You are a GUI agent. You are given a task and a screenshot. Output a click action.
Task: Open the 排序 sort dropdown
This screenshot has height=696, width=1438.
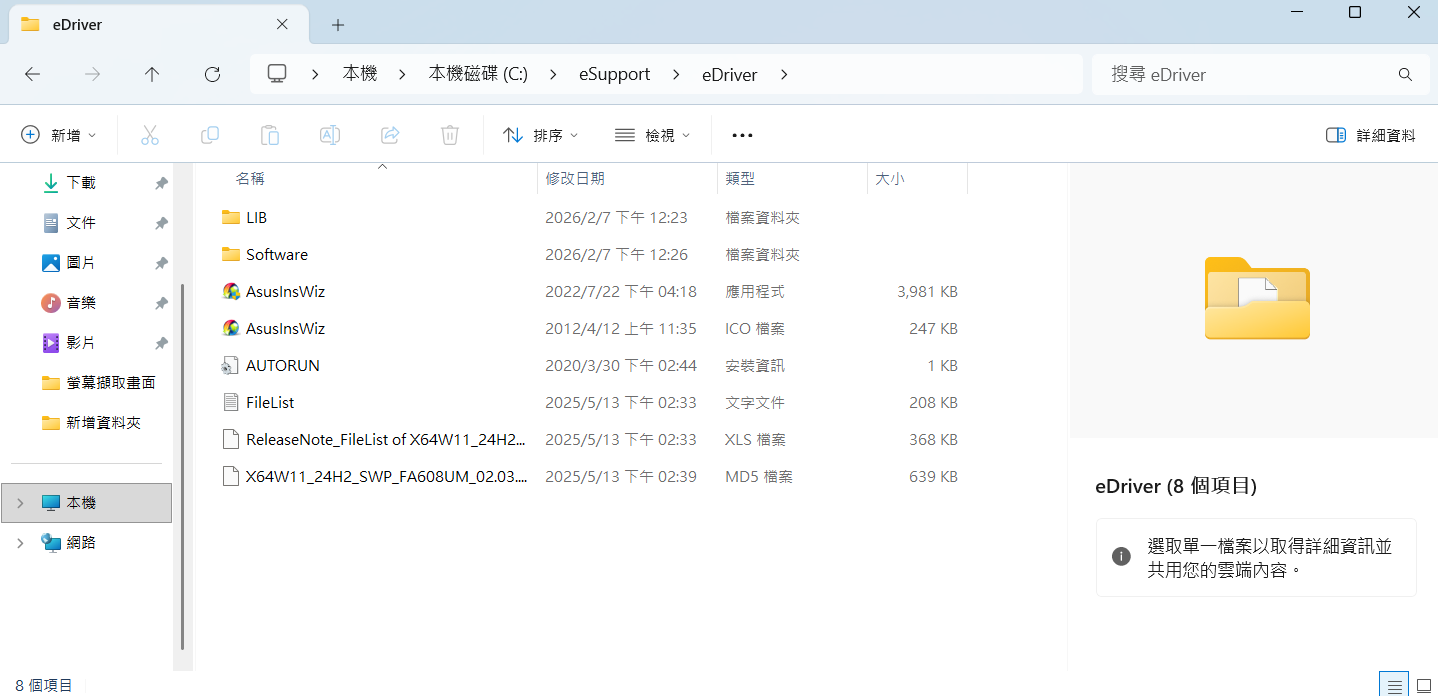[541, 135]
